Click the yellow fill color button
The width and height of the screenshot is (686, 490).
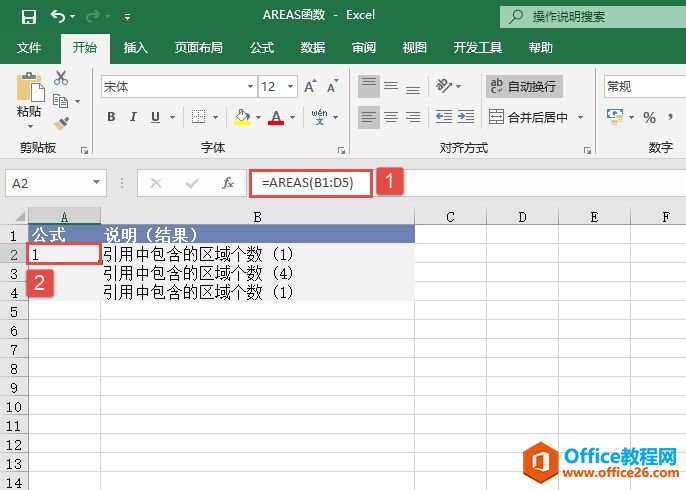(x=241, y=117)
